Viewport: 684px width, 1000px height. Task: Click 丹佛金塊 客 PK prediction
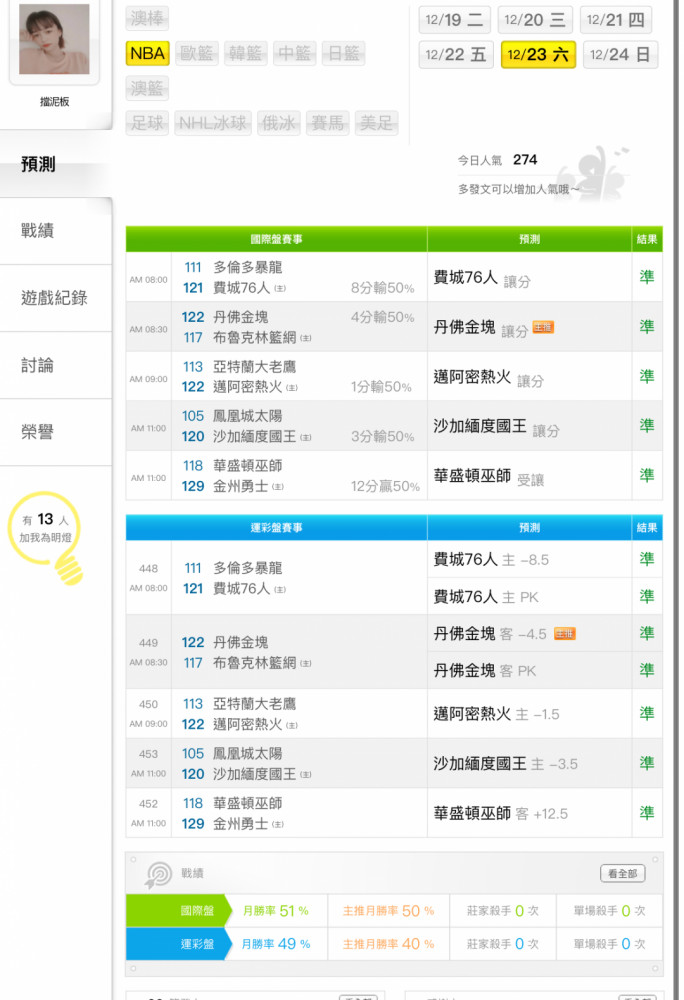click(484, 670)
